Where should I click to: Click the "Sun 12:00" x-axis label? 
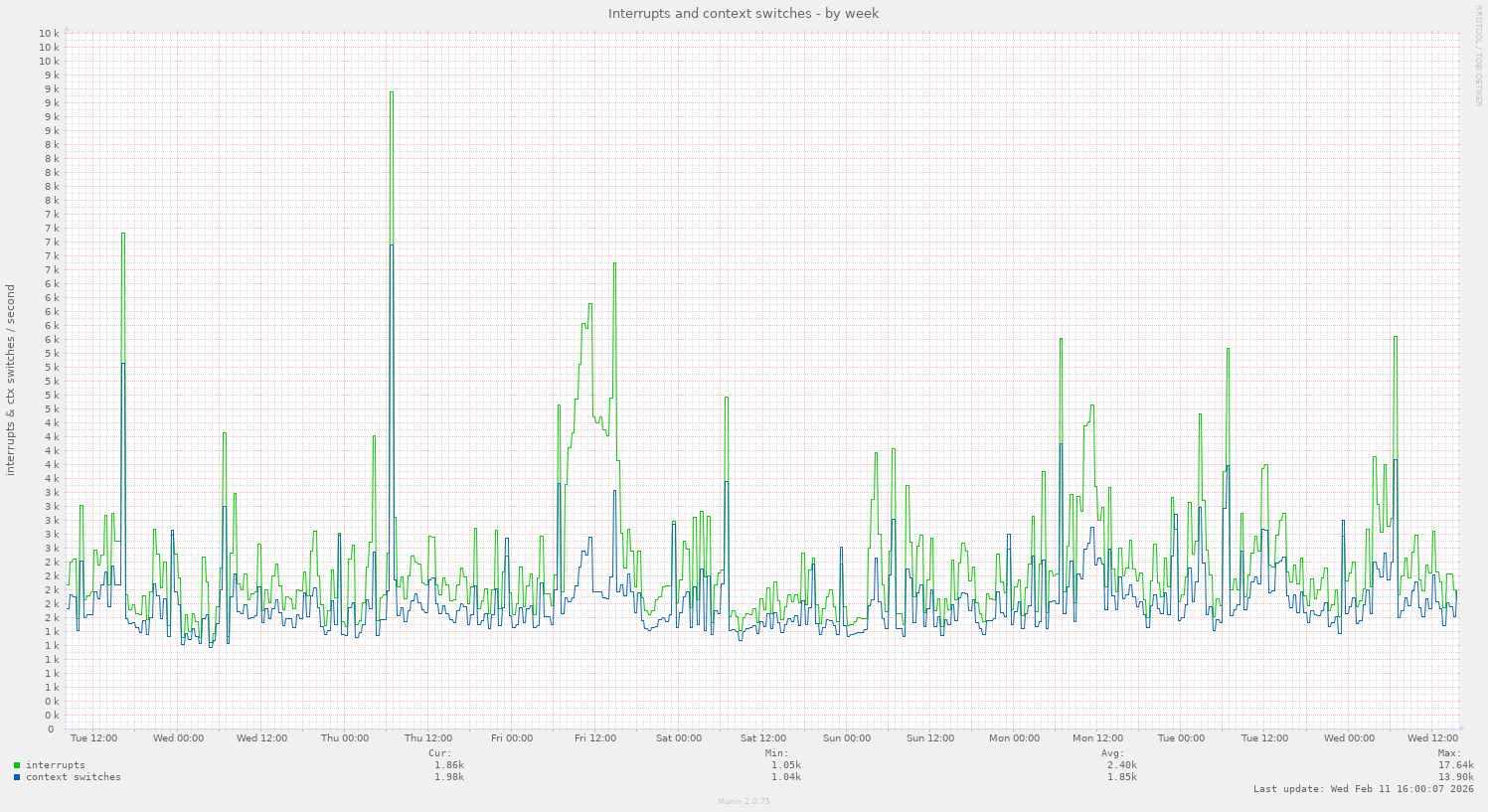click(930, 738)
